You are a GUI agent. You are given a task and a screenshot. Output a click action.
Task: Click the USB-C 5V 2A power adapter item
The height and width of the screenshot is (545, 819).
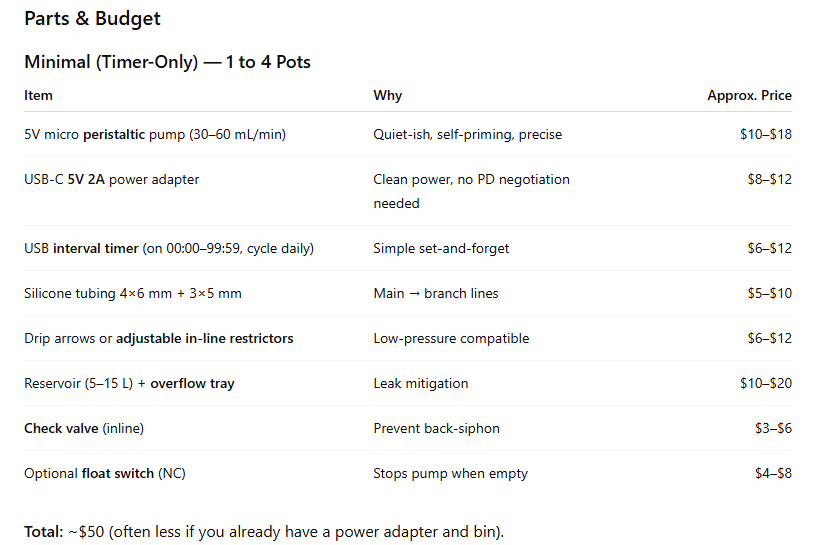click(x=111, y=179)
